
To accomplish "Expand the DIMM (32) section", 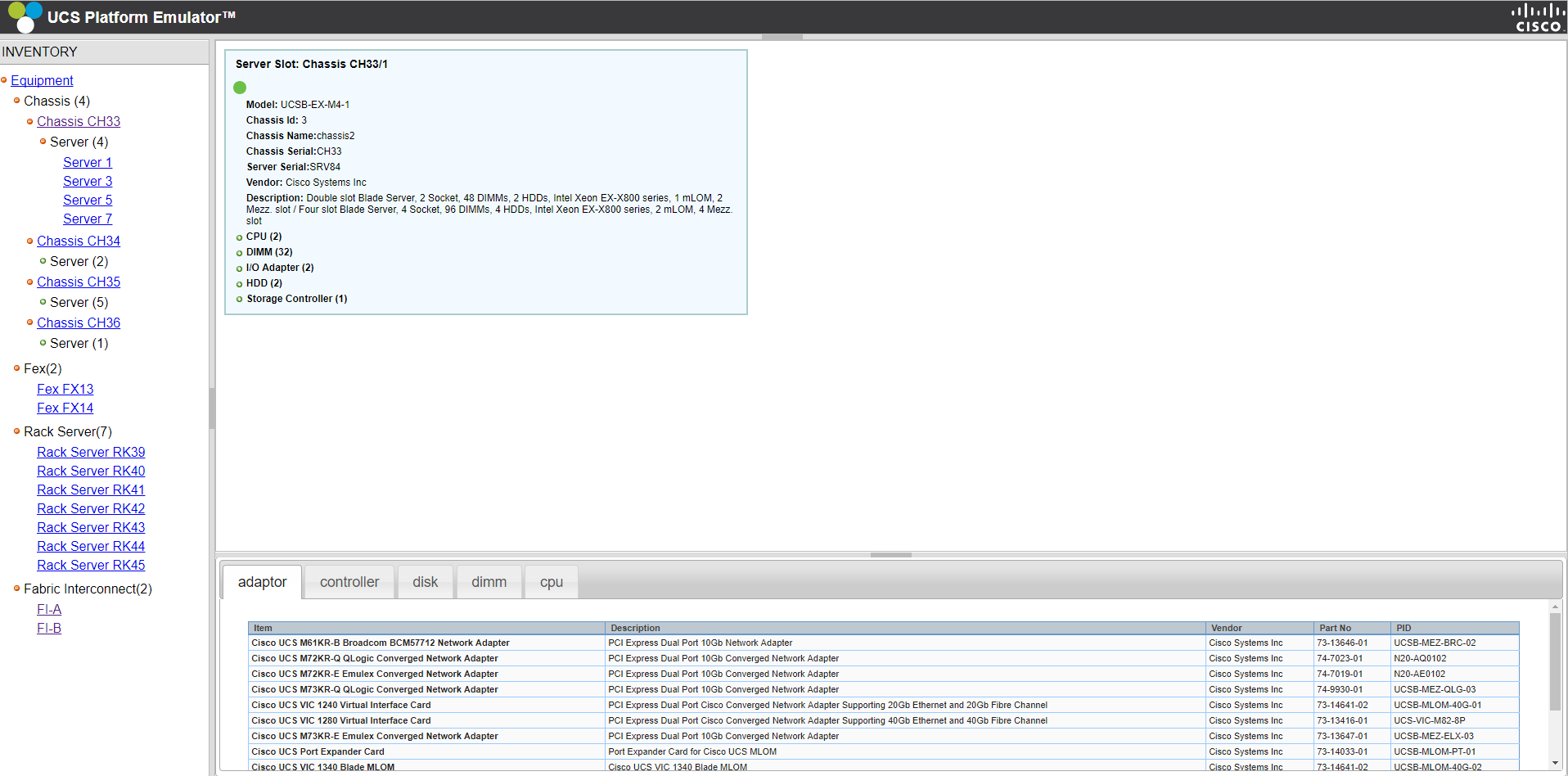I will [239, 253].
